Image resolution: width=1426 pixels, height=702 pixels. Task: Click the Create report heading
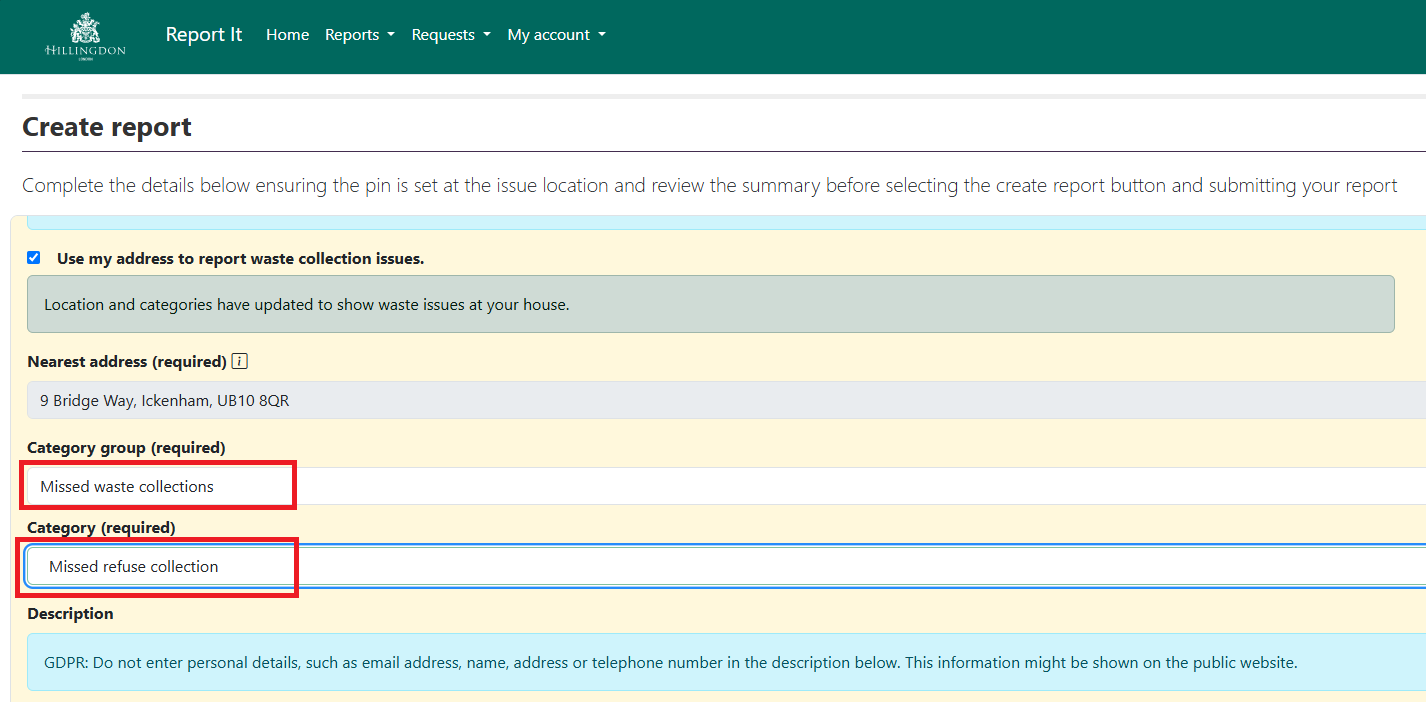click(x=107, y=127)
